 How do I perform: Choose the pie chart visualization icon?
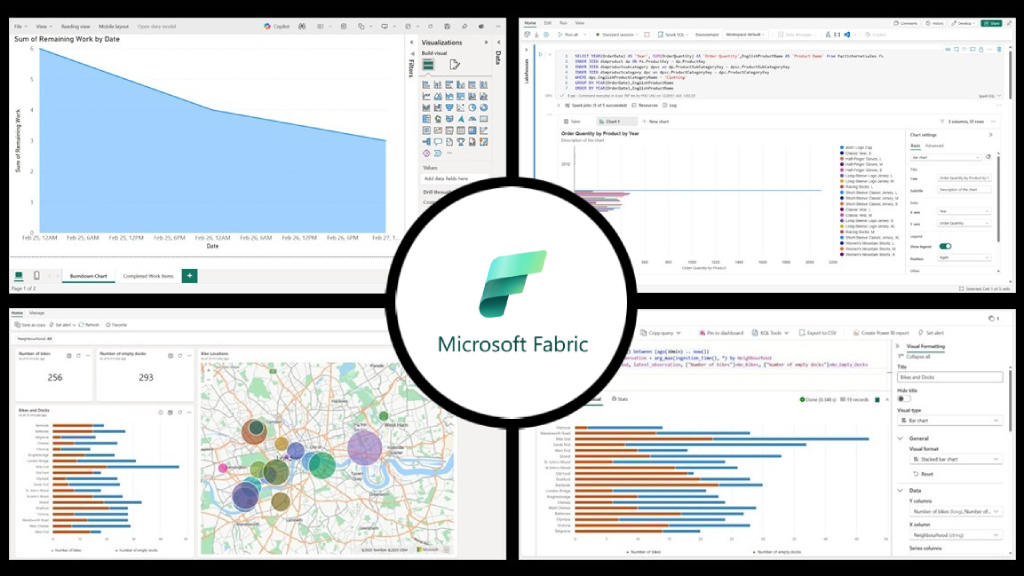[472, 108]
